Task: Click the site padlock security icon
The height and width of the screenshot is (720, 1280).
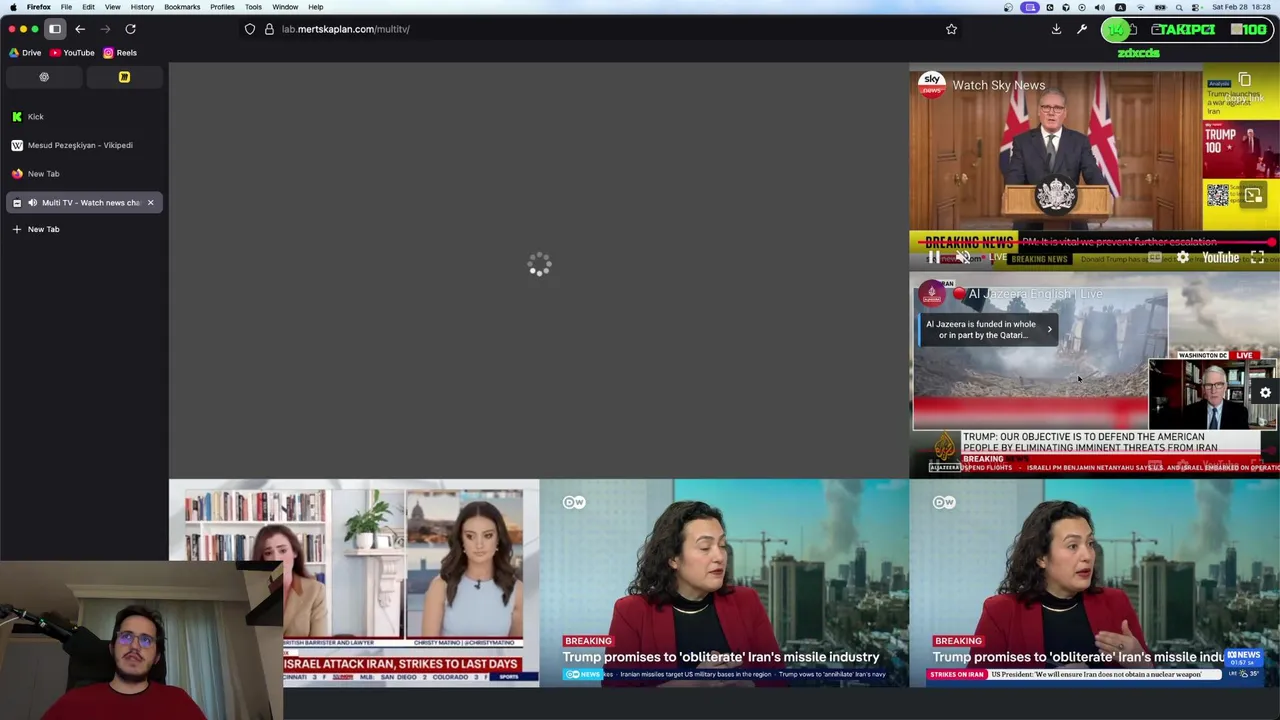Action: (x=269, y=29)
